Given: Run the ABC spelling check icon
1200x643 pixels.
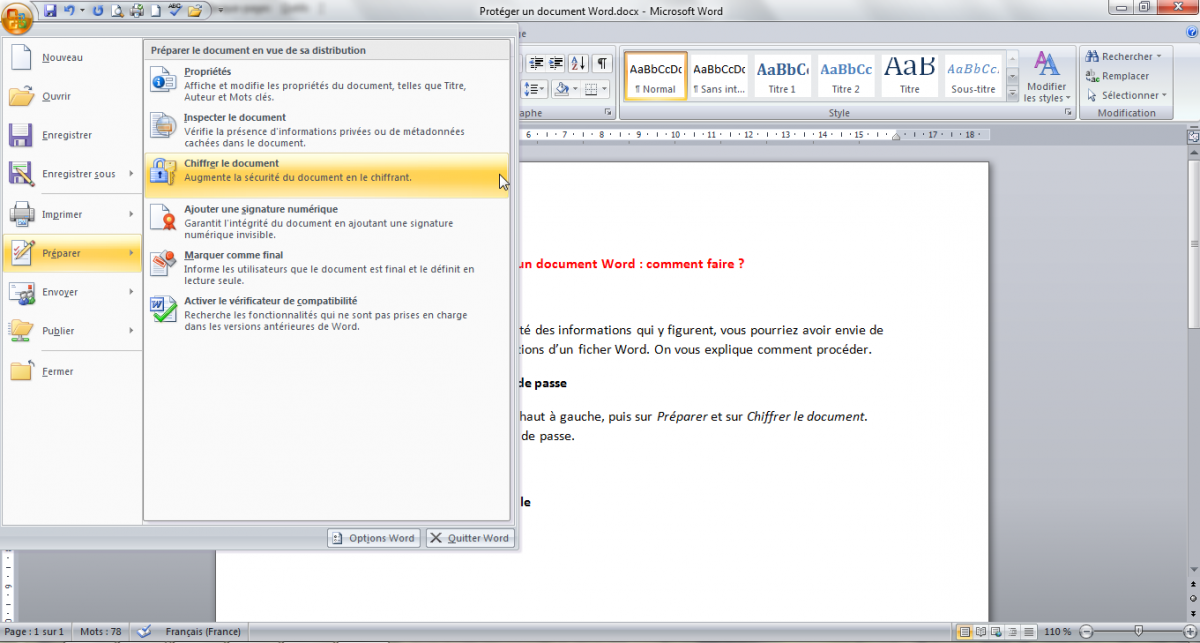Looking at the screenshot, I should tap(175, 11).
